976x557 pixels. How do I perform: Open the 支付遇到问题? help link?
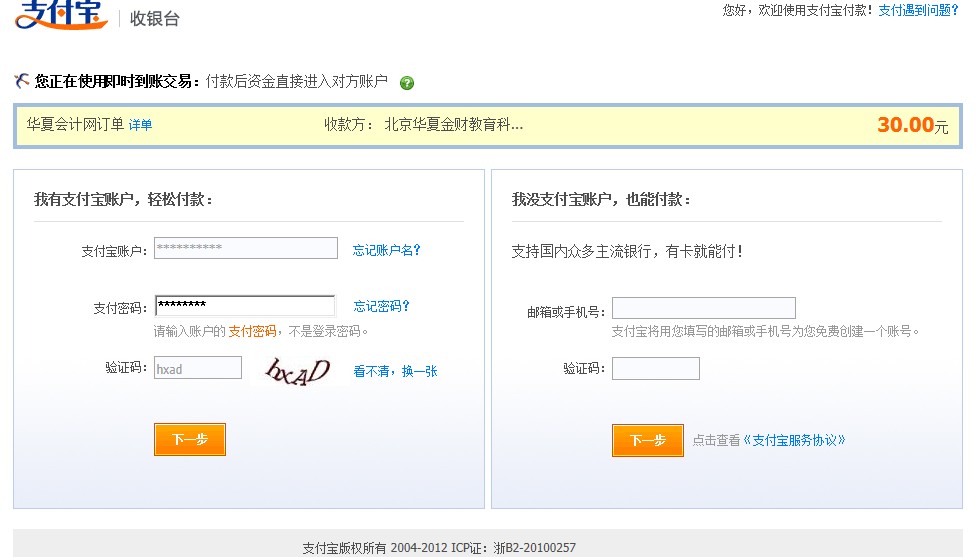918,10
